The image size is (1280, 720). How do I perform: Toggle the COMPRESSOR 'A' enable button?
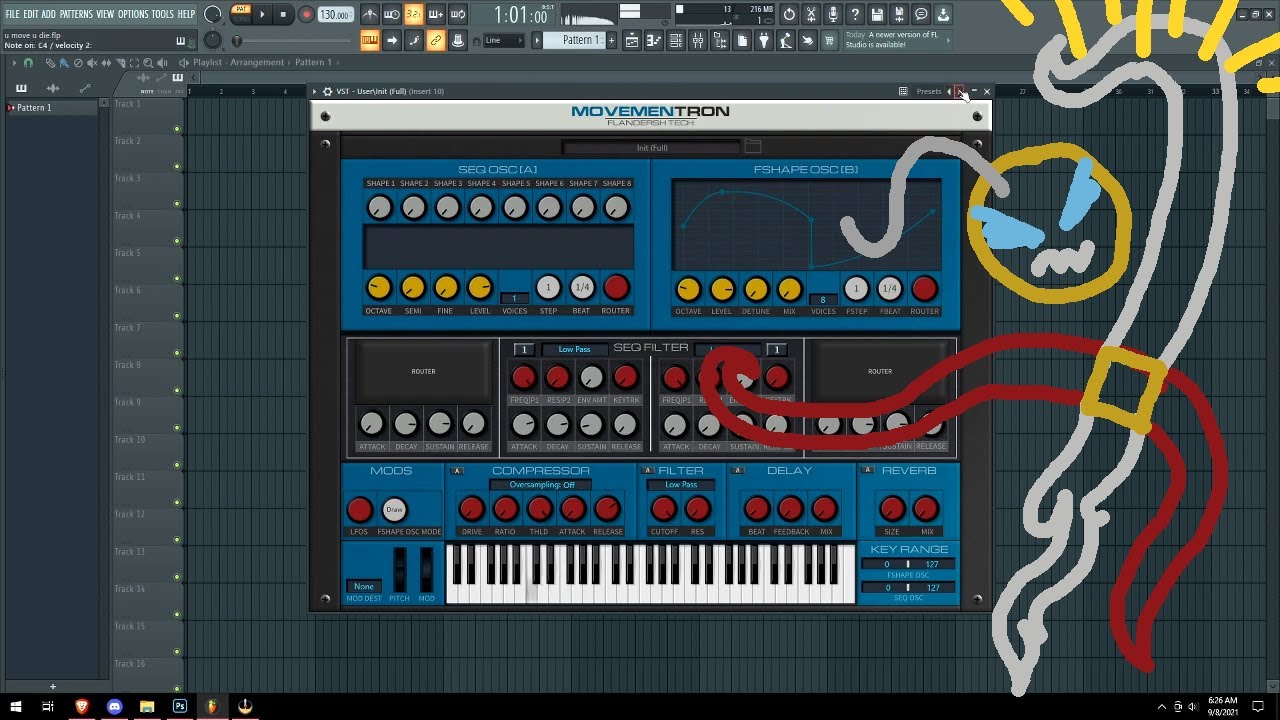point(458,471)
